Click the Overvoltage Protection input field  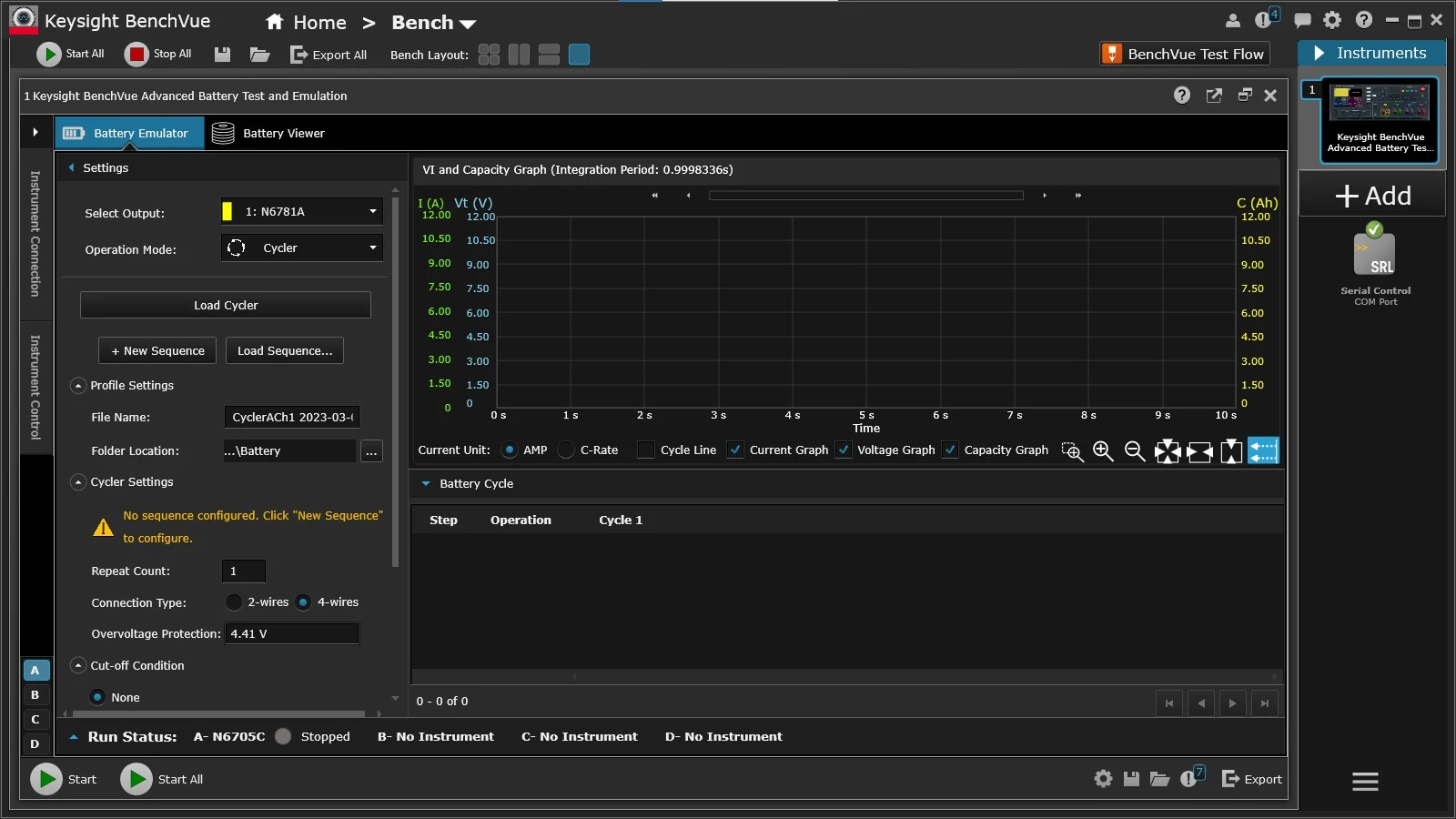tap(292, 633)
